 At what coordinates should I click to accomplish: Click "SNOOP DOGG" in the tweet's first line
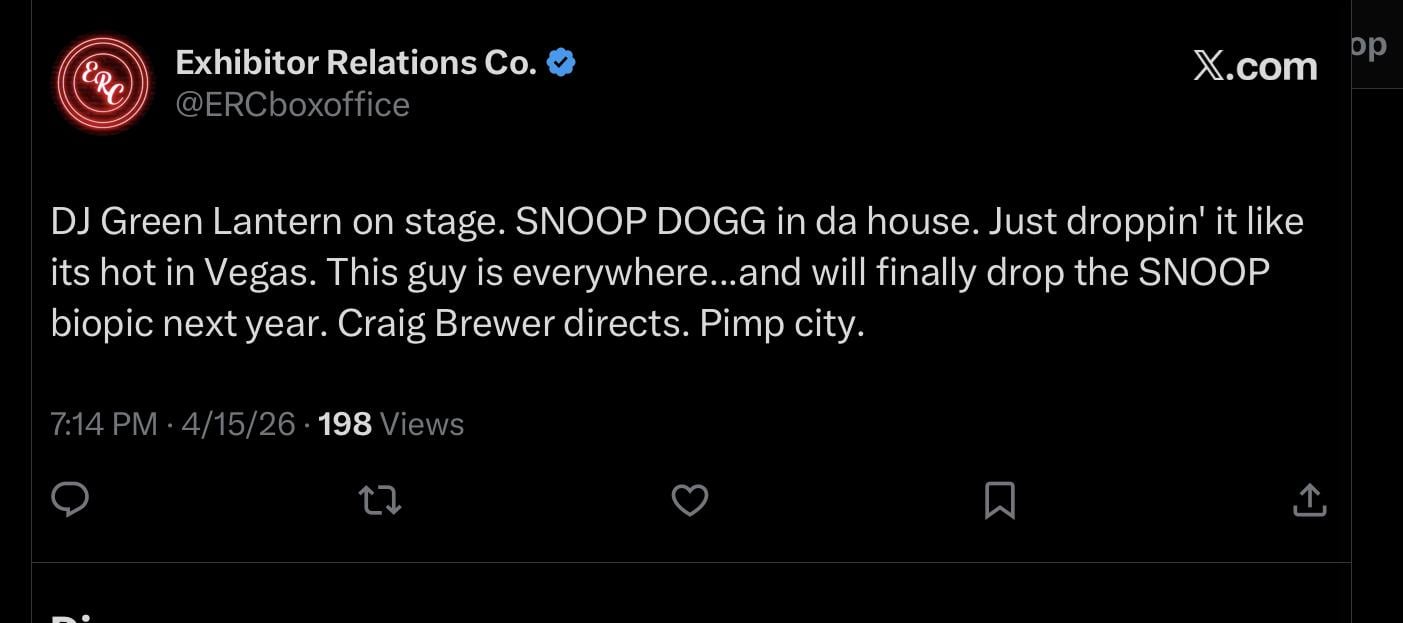pos(640,222)
